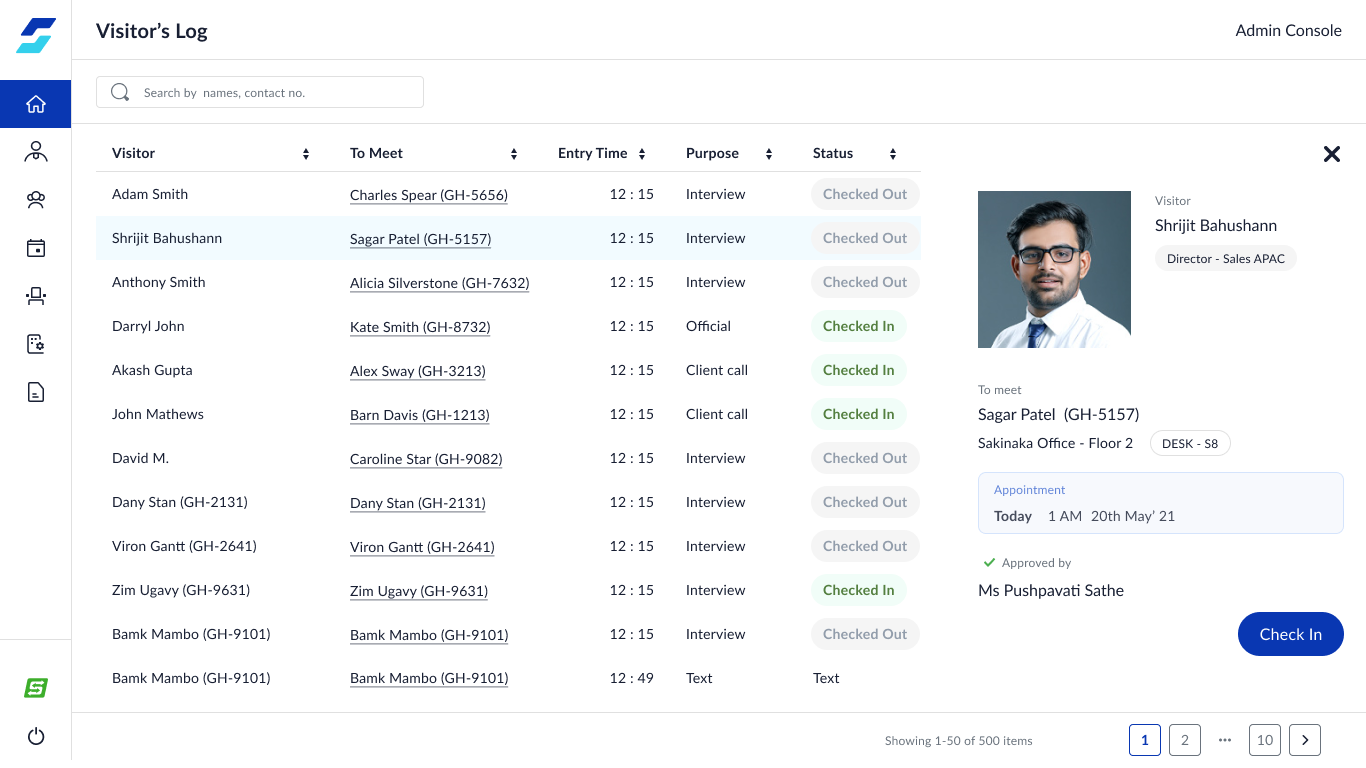Click Checked In status for Darryl John
Viewport: 1366px width, 768px height.
[x=859, y=326]
